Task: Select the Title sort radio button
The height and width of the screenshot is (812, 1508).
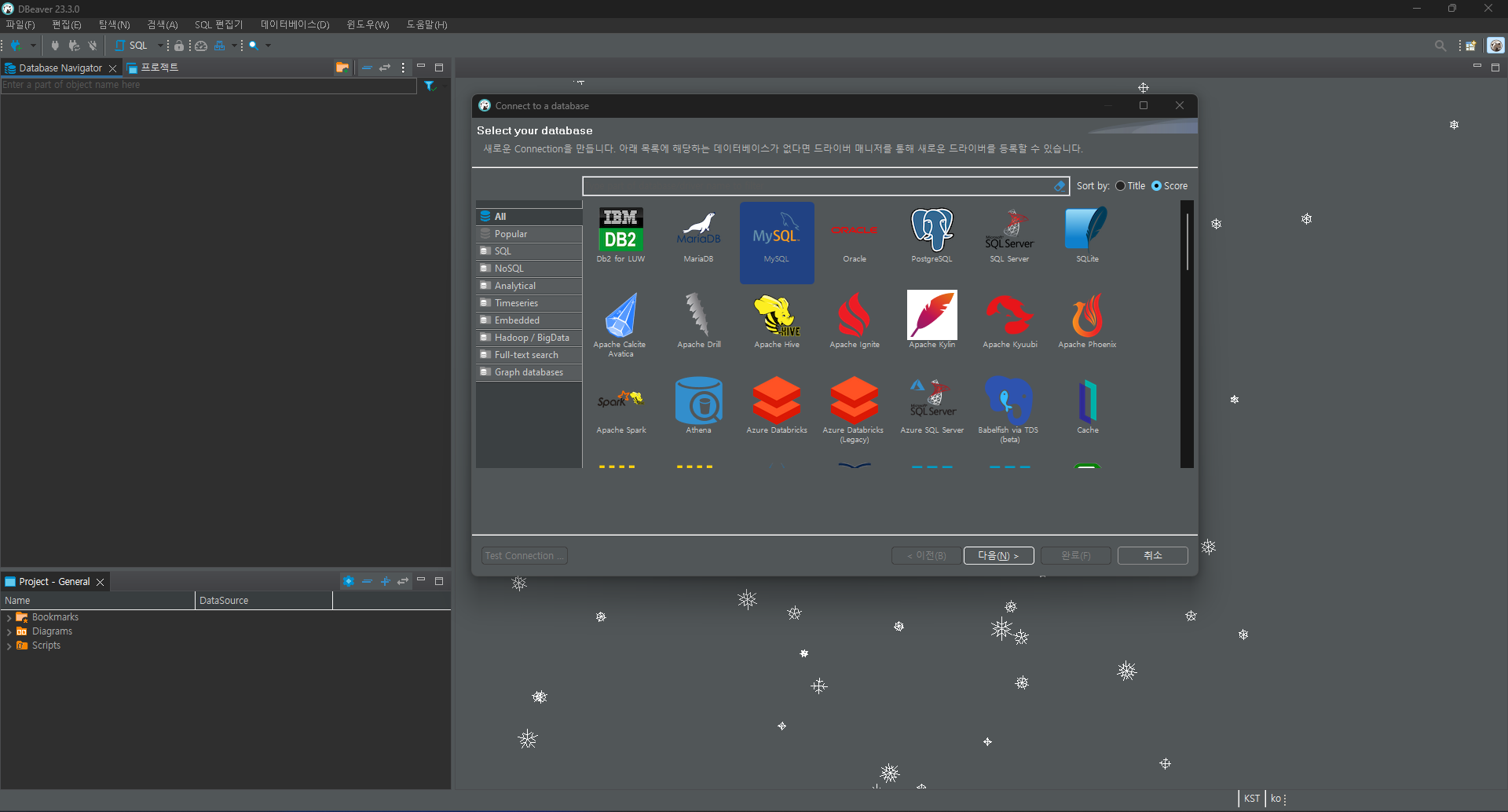Action: point(1120,186)
